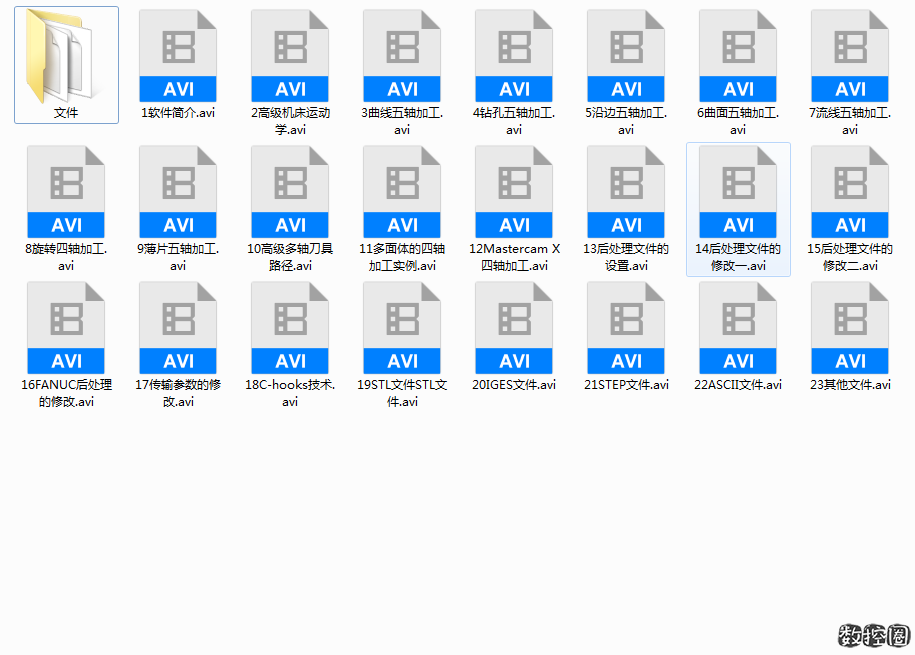
Task: Select the 16FANUC后处理的修改.avi file icon
Action: (66, 328)
